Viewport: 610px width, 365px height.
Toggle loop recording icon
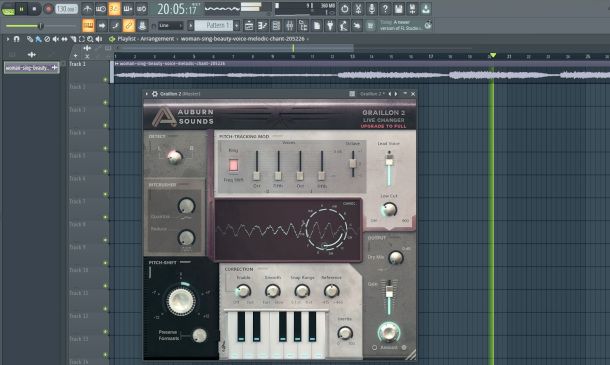(x=142, y=9)
